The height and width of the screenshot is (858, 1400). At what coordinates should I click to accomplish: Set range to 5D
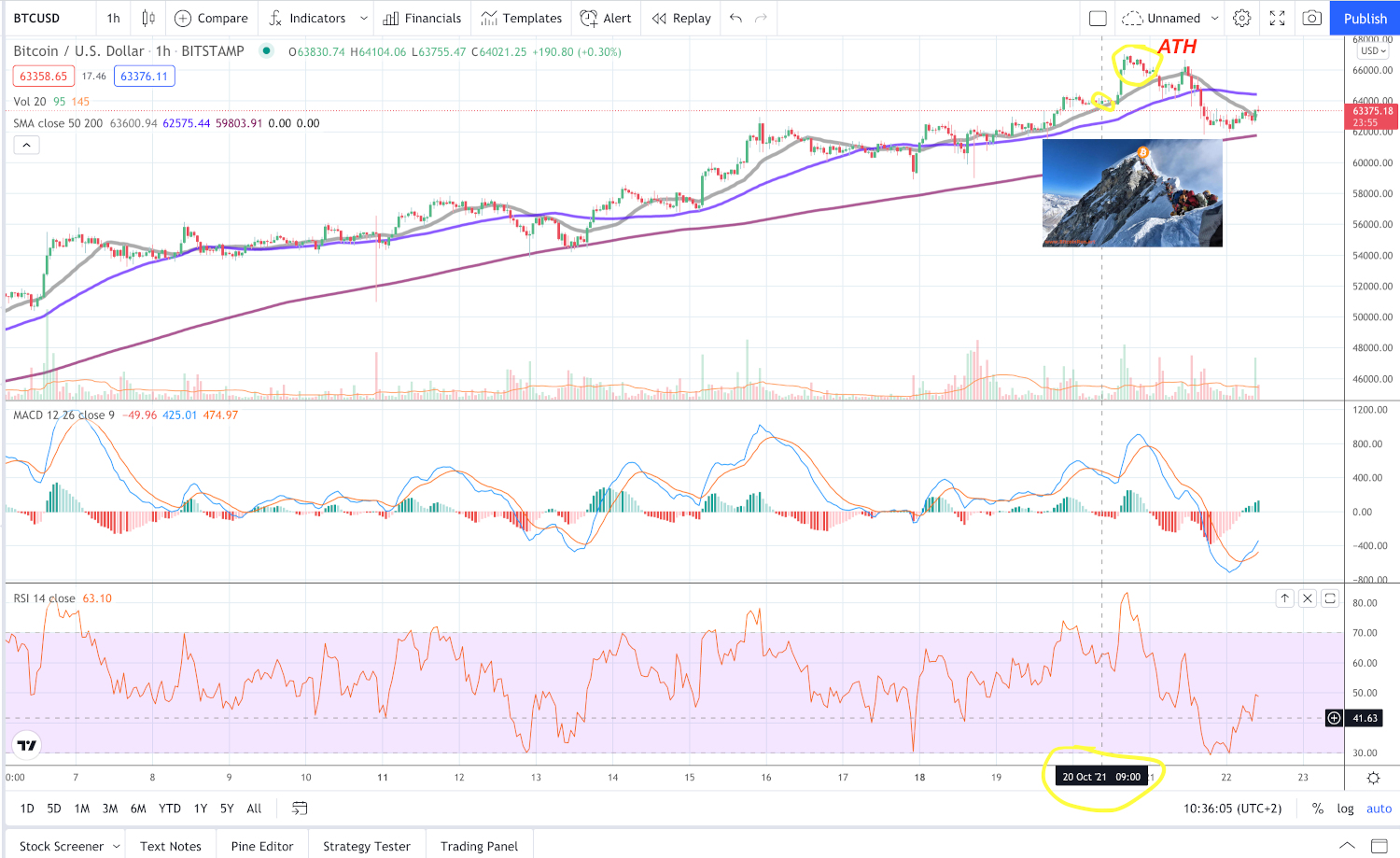54,809
